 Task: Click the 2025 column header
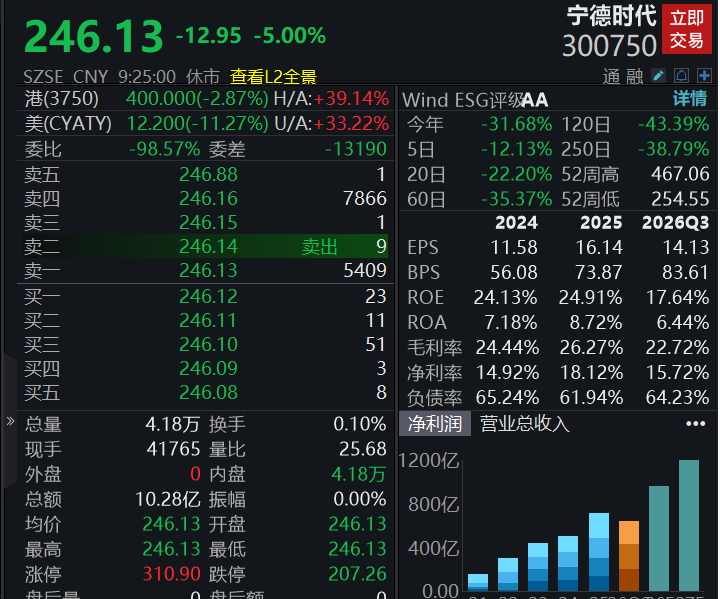pos(601,223)
